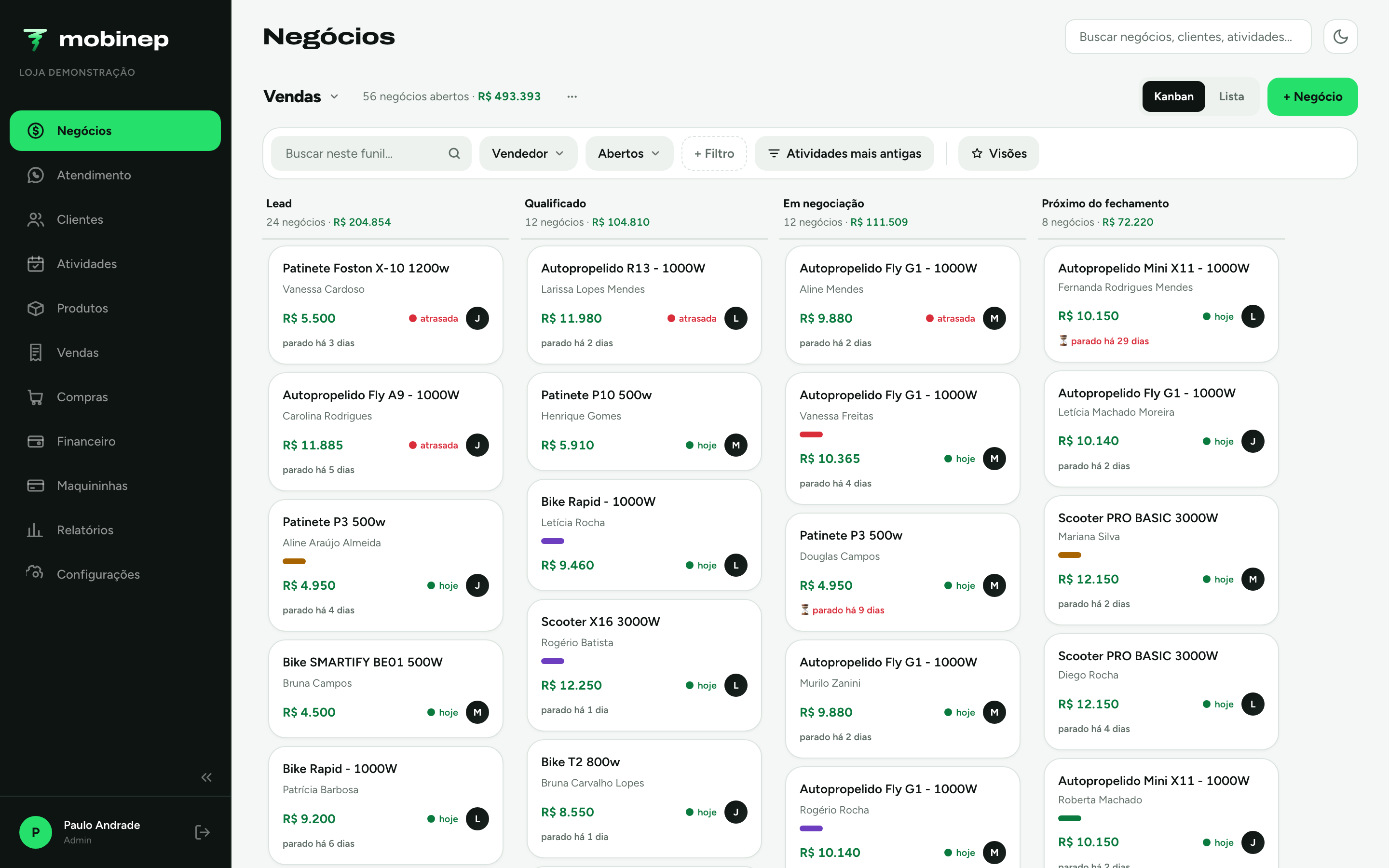
Task: Click the global search field
Action: pyautogui.click(x=1187, y=37)
